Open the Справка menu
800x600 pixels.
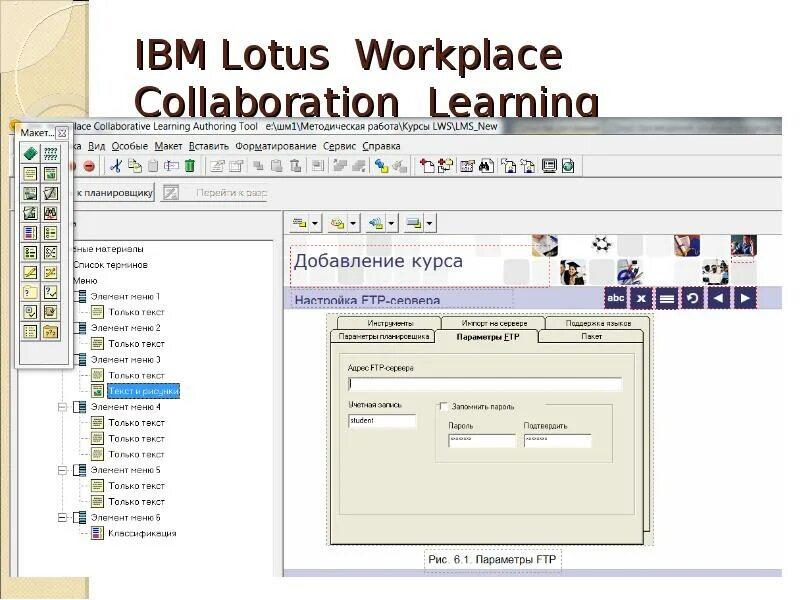pyautogui.click(x=381, y=146)
